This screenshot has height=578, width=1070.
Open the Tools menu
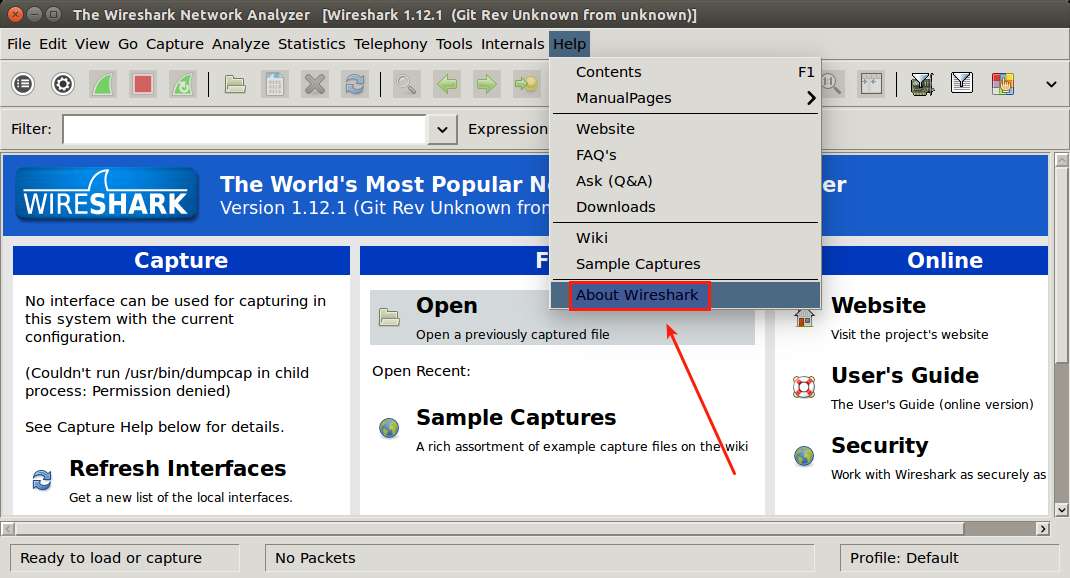point(454,44)
